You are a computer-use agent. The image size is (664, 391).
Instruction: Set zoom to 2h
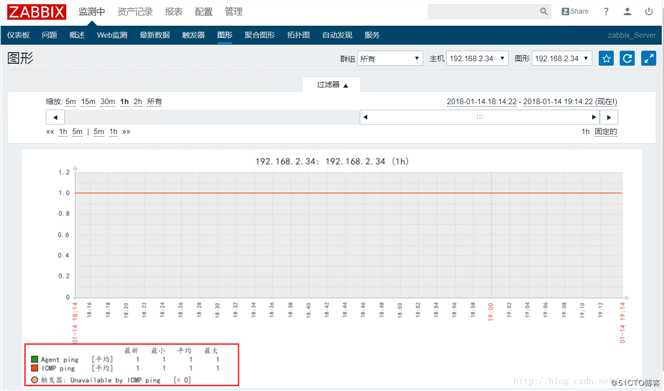pyautogui.click(x=138, y=102)
